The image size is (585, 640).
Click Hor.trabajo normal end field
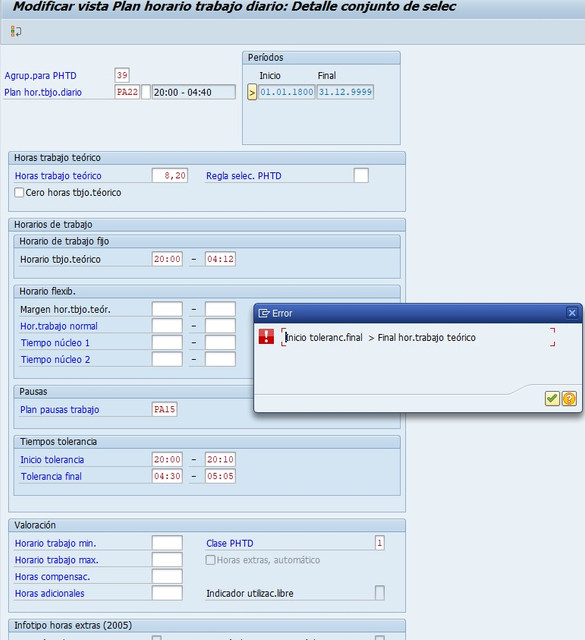point(220,326)
